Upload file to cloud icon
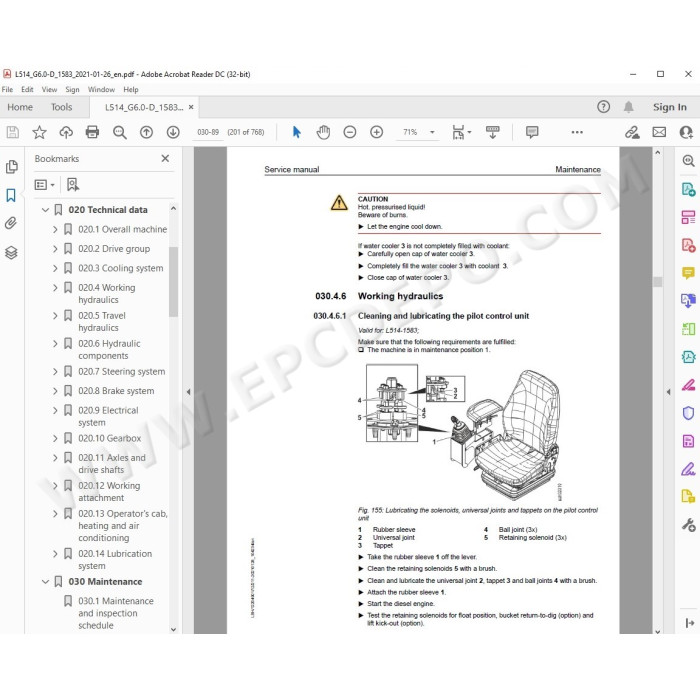This screenshot has width=700, height=700. point(66,132)
